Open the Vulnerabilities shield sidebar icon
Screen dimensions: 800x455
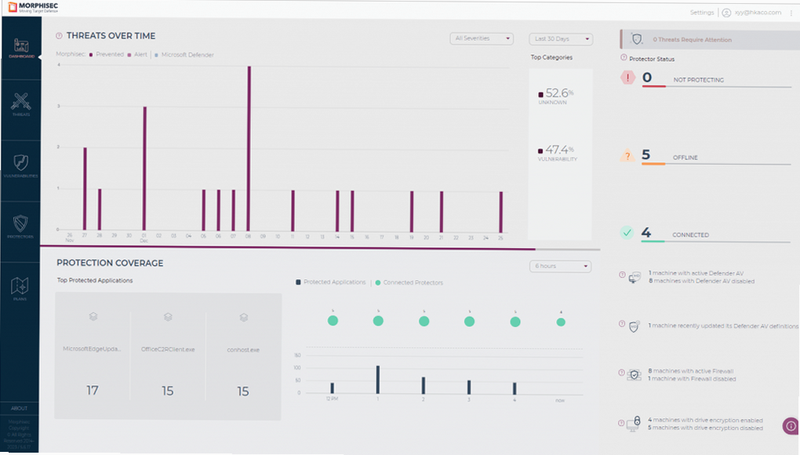click(21, 165)
